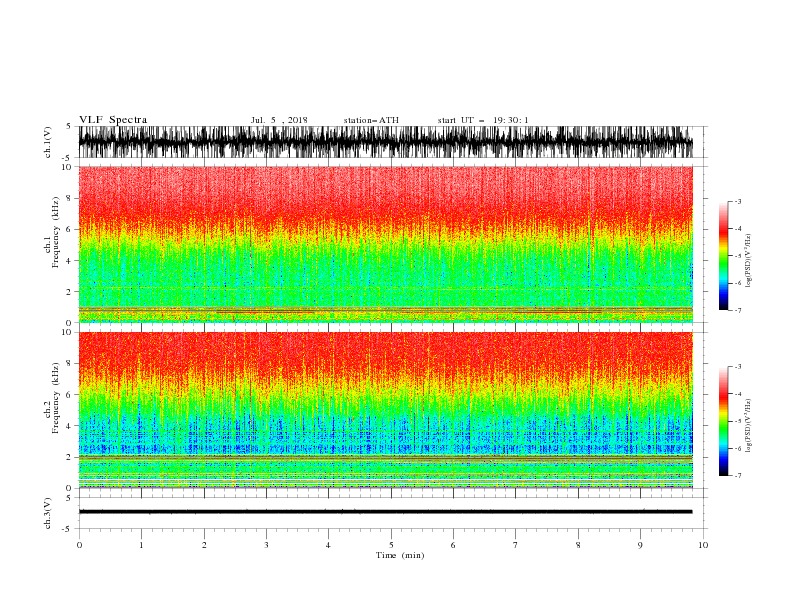
Task: Click time axis tick label '5'
Action: tap(391, 545)
